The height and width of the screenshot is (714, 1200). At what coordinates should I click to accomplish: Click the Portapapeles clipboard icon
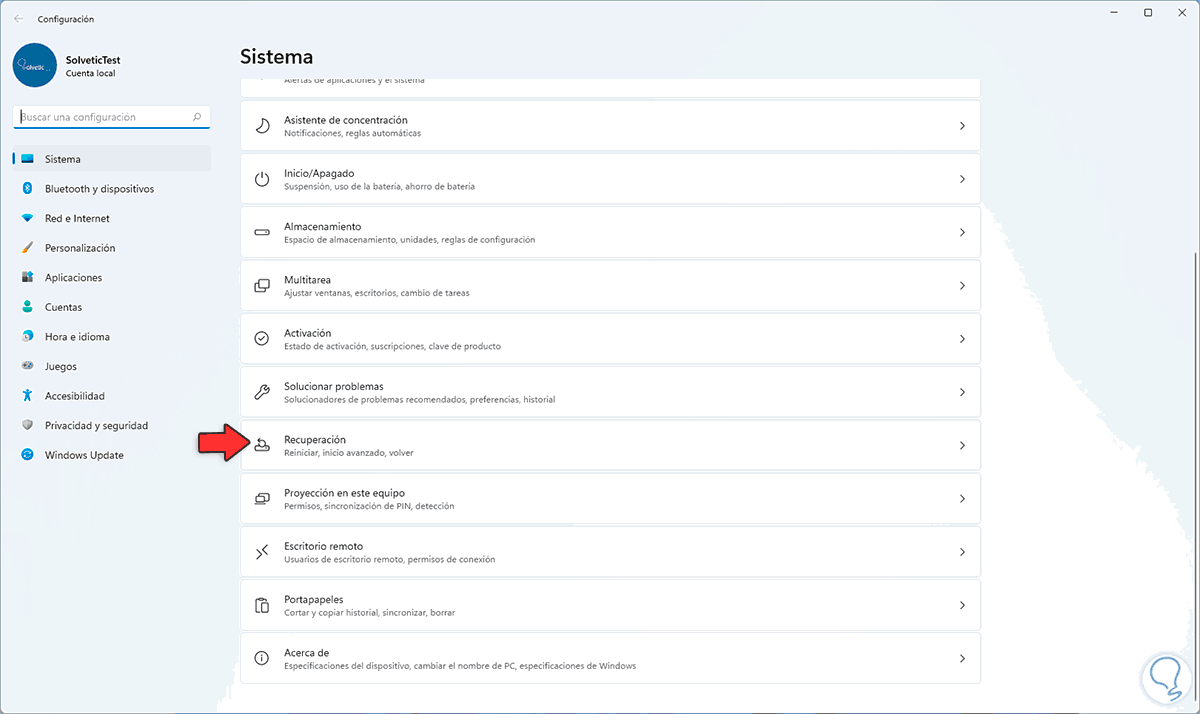(262, 605)
